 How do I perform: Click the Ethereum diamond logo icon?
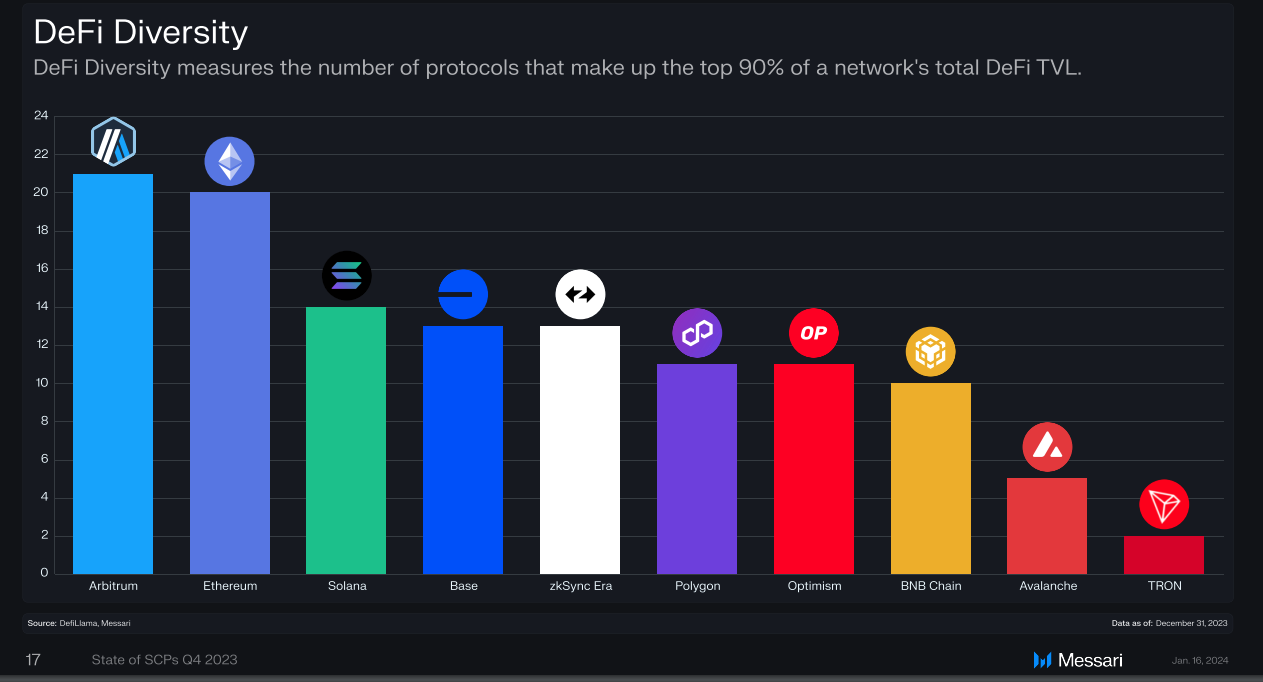230,161
